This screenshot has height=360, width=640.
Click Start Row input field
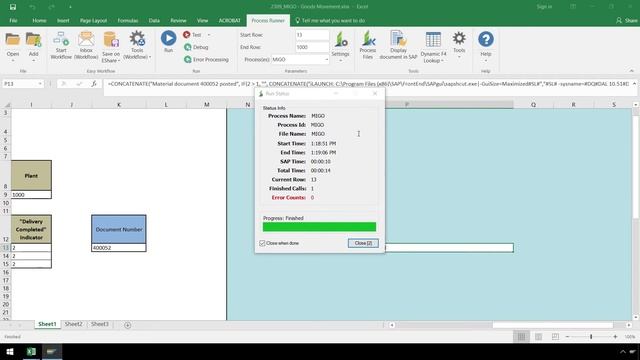[312, 35]
